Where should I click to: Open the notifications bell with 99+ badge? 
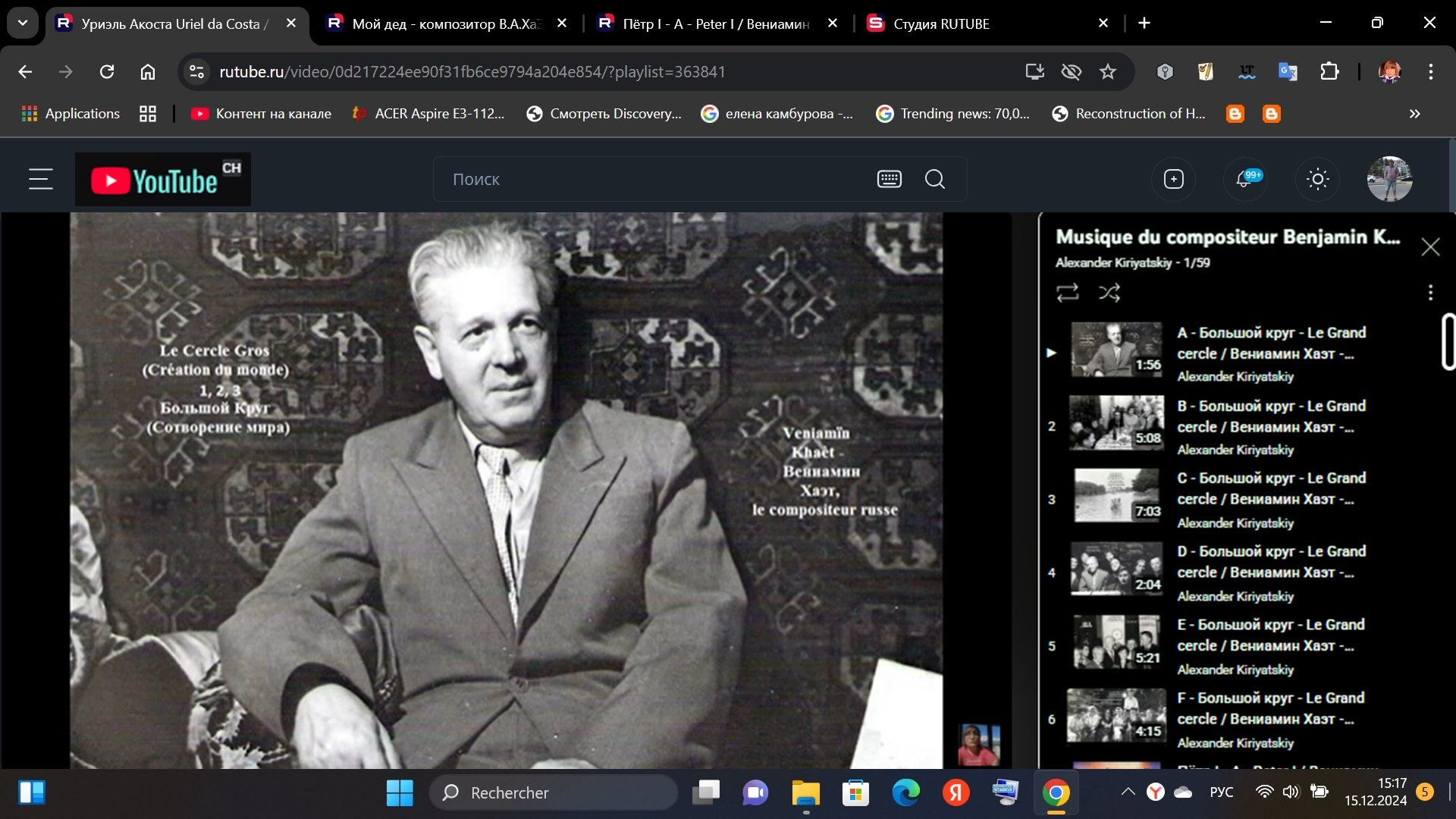(x=1244, y=180)
